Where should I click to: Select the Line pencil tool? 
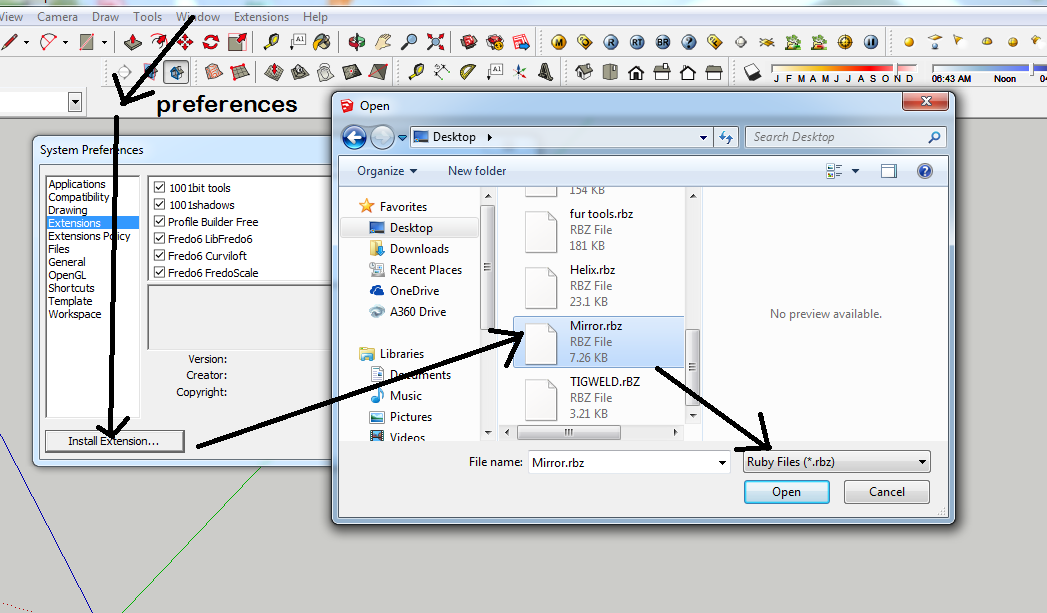point(9,43)
